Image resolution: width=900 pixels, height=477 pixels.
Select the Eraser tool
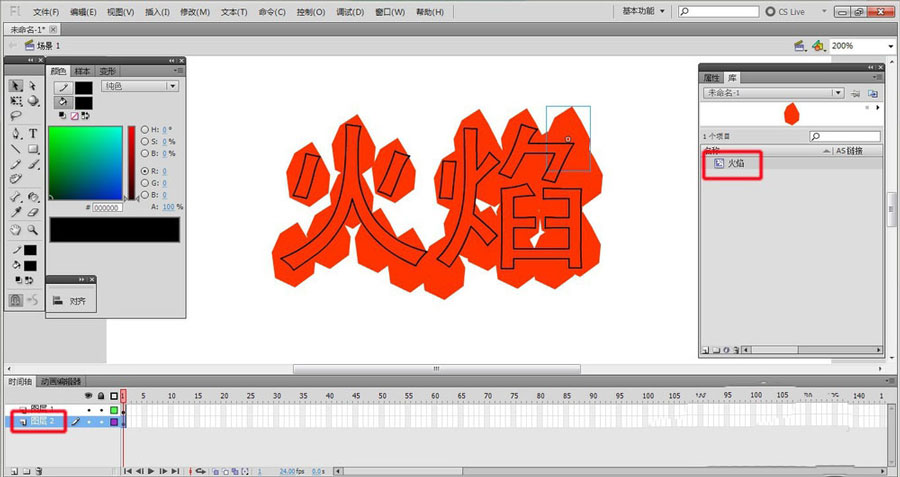(33, 212)
